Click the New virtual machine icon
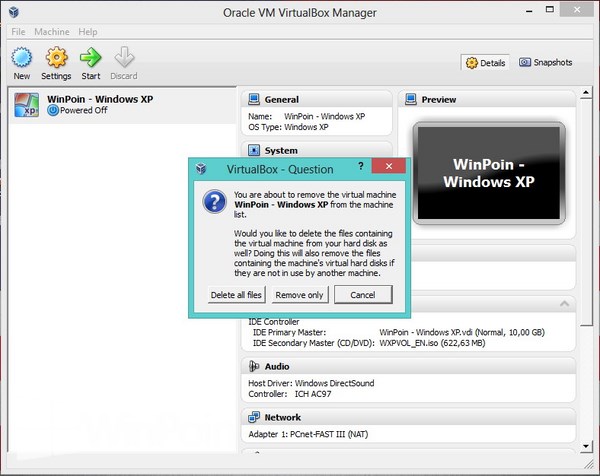The image size is (600, 476). [x=21, y=57]
